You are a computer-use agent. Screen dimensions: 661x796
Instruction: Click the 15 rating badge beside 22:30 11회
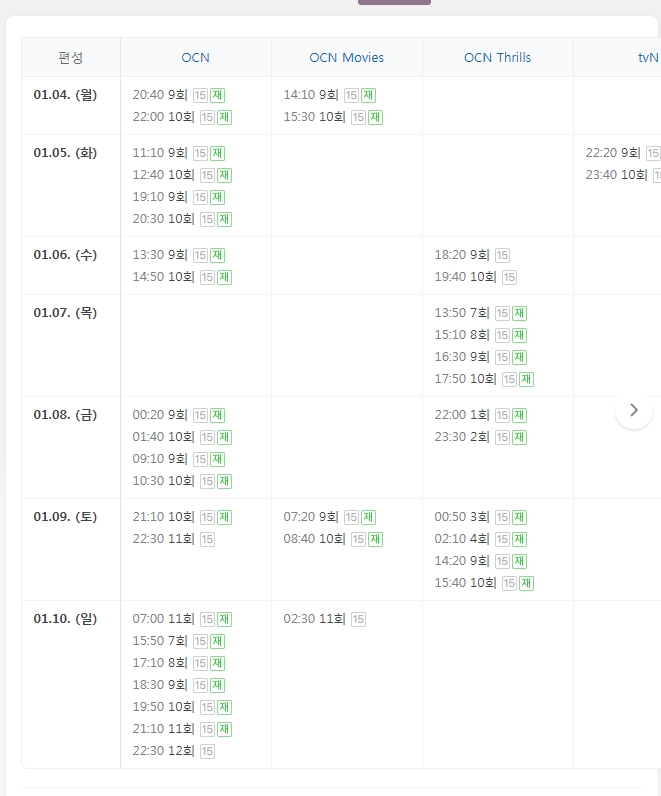coord(207,539)
